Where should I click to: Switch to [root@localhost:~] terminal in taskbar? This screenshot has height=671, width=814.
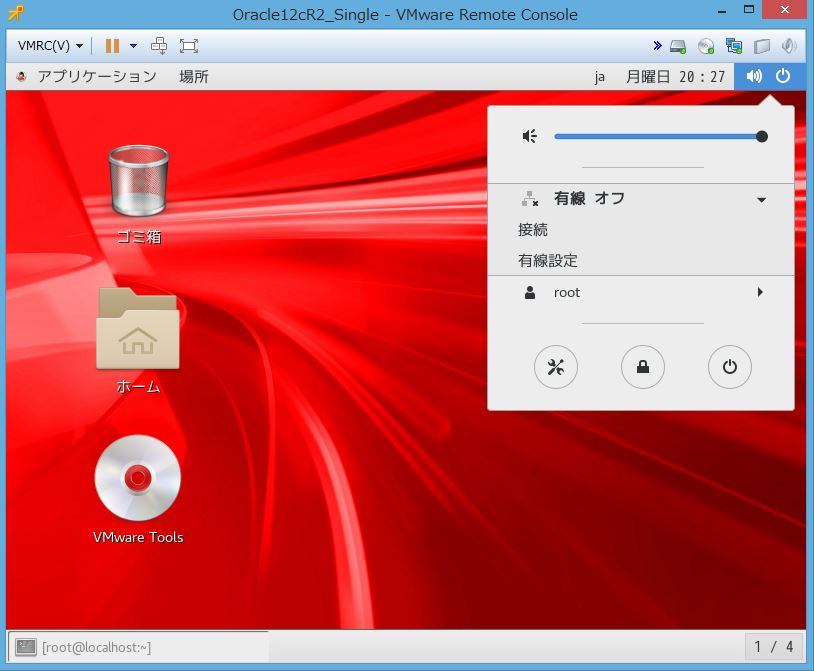138,647
